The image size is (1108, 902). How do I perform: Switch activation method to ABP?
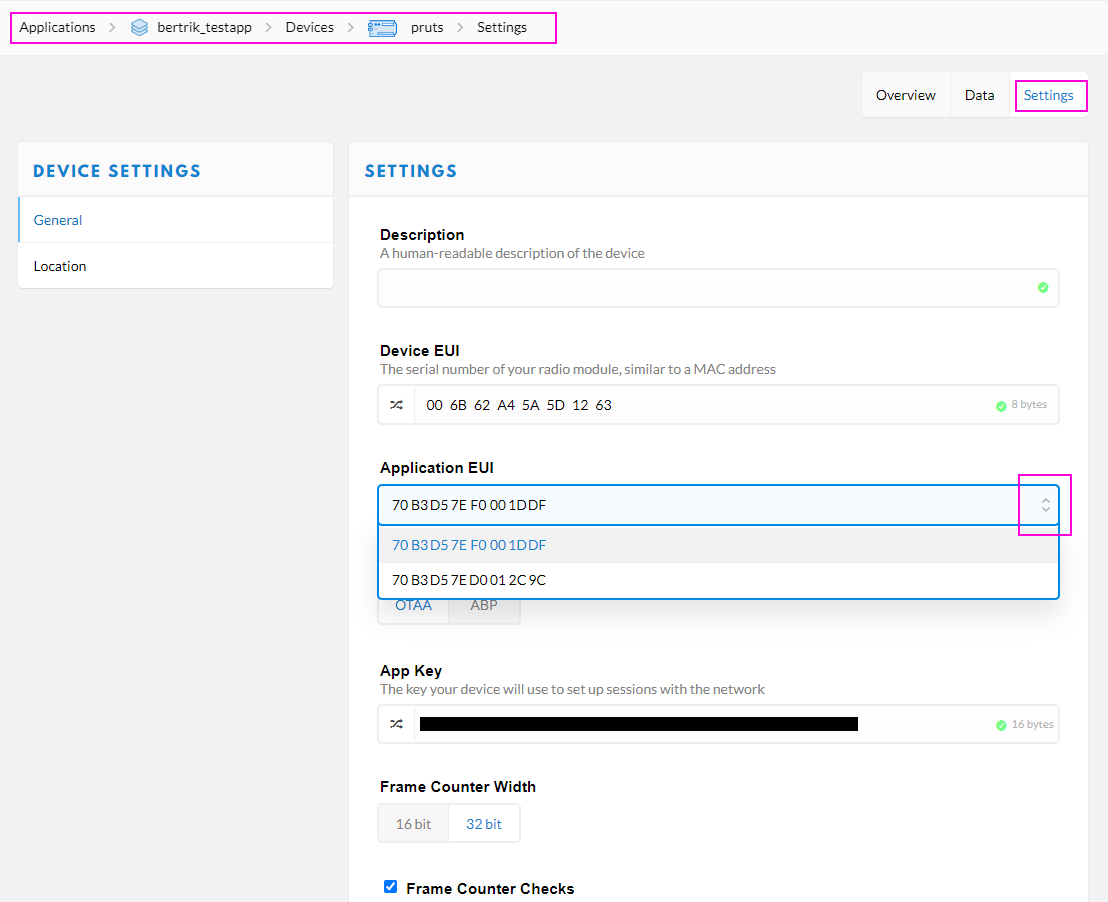pyautogui.click(x=484, y=606)
